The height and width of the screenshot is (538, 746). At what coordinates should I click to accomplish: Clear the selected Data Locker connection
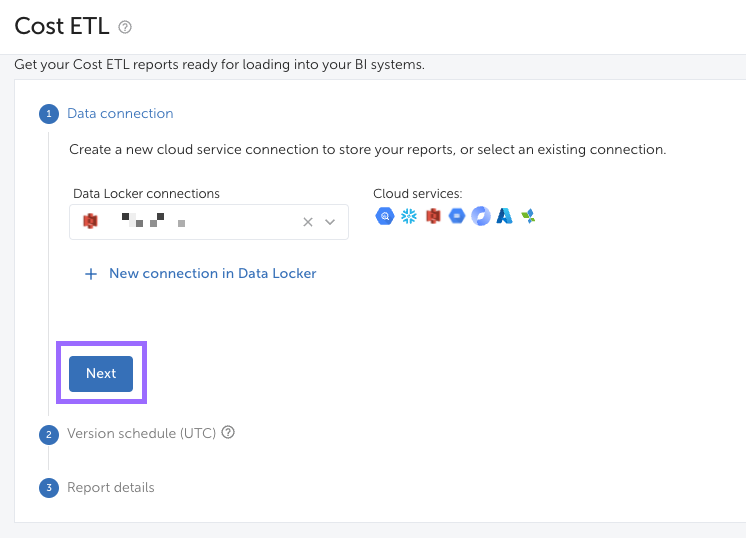click(x=308, y=222)
